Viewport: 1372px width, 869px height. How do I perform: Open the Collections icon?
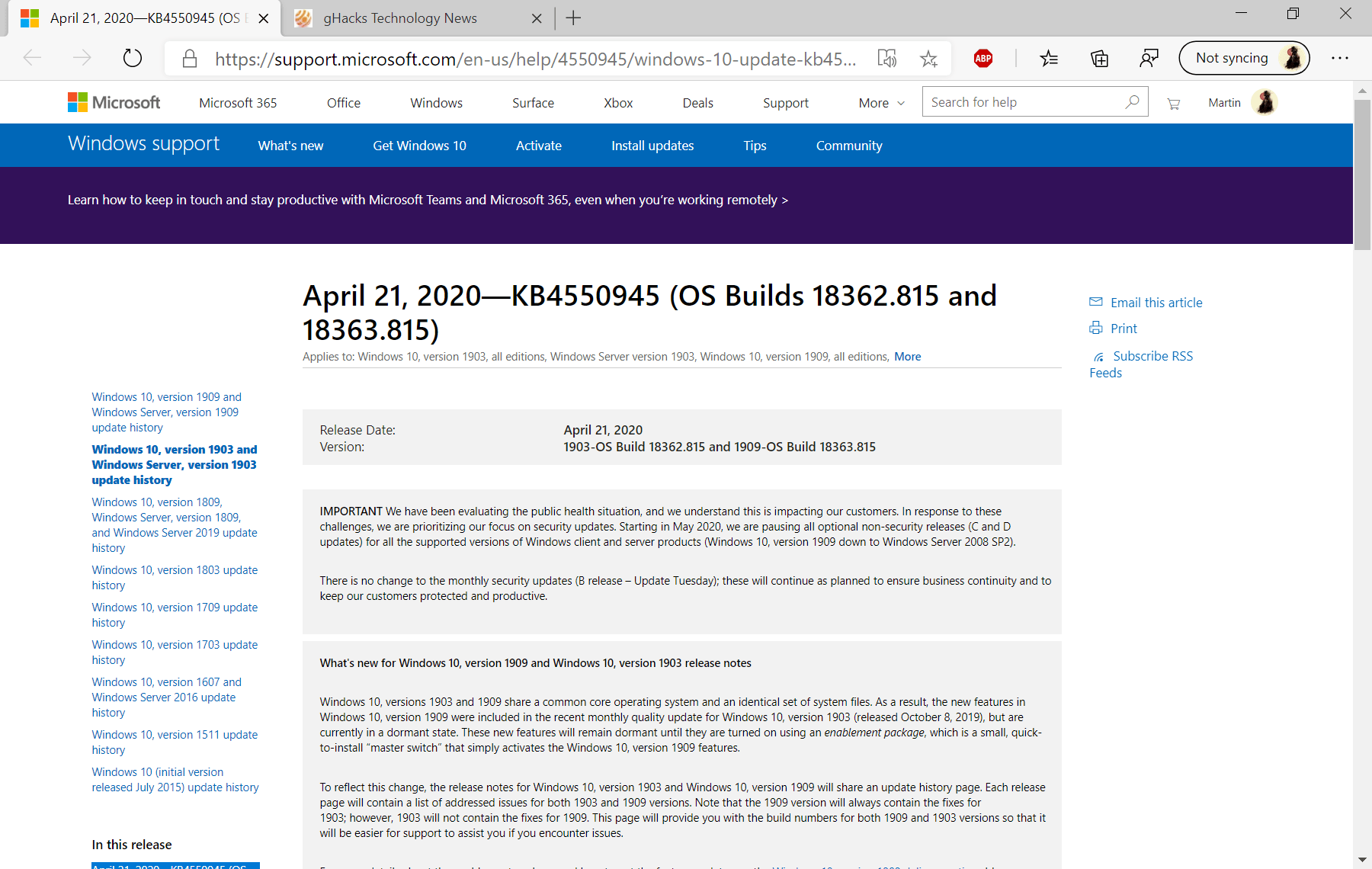[1099, 58]
